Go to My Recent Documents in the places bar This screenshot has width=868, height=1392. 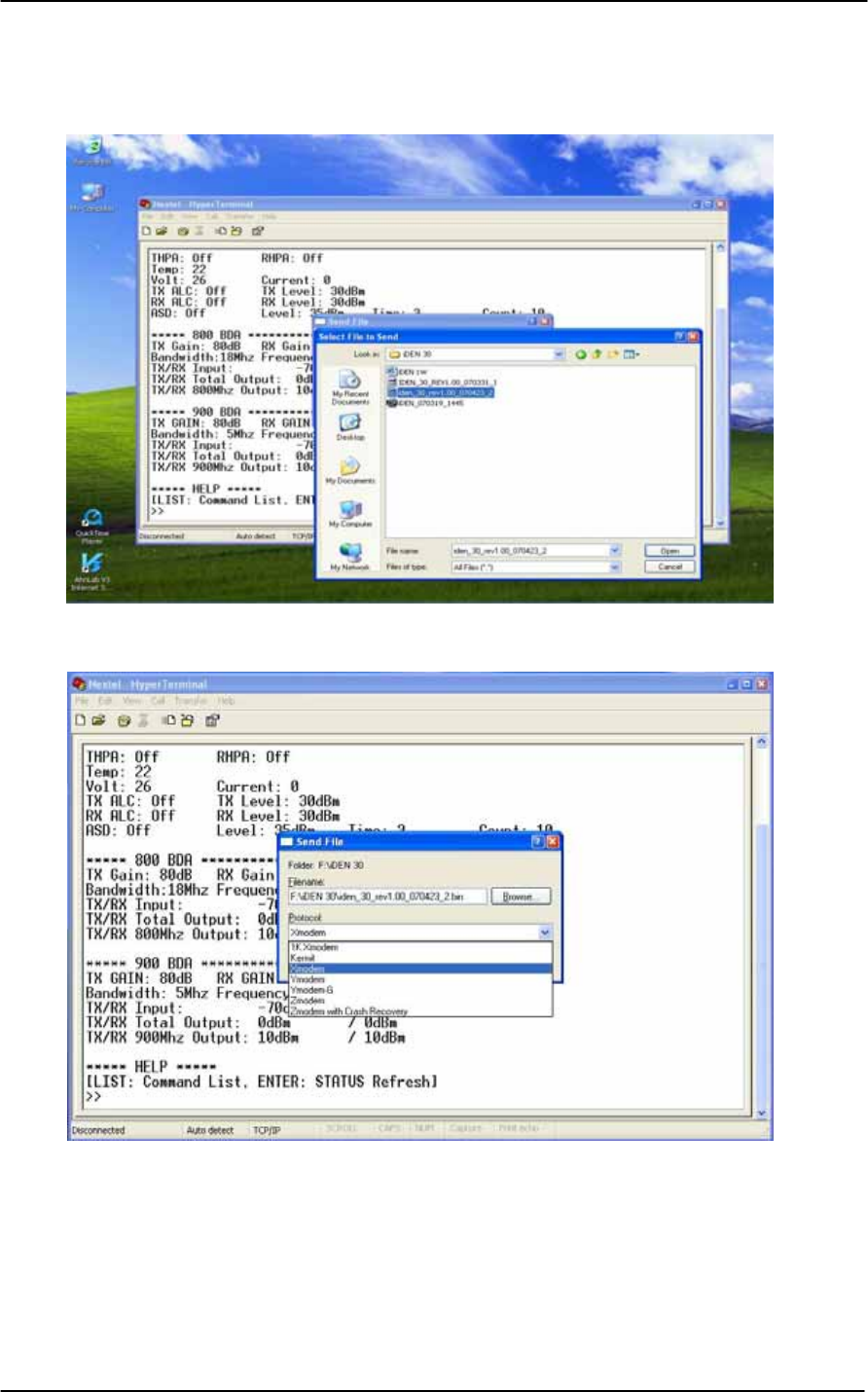click(x=350, y=387)
